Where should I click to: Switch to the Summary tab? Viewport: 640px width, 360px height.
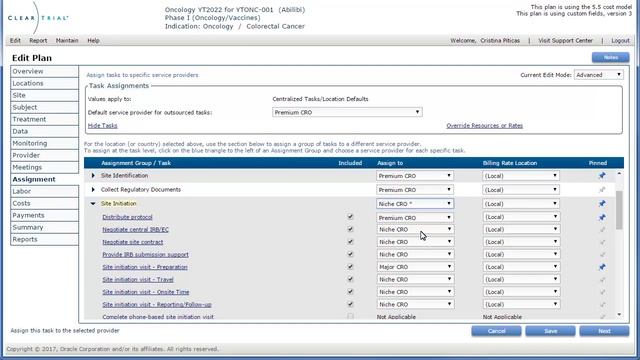(x=44, y=227)
